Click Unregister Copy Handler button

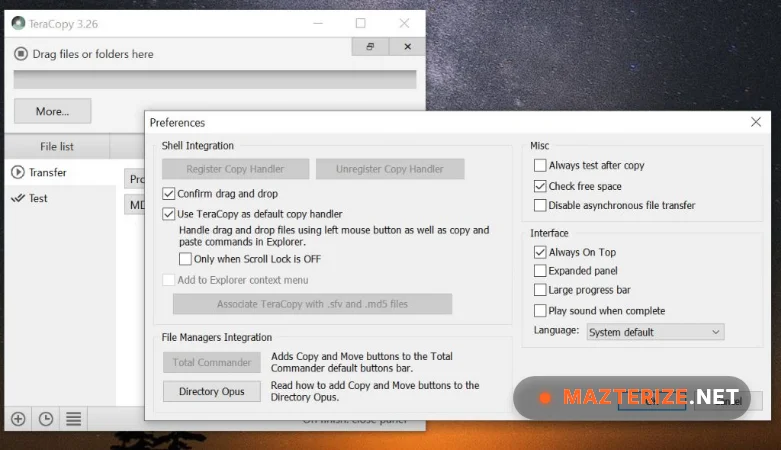click(x=390, y=169)
